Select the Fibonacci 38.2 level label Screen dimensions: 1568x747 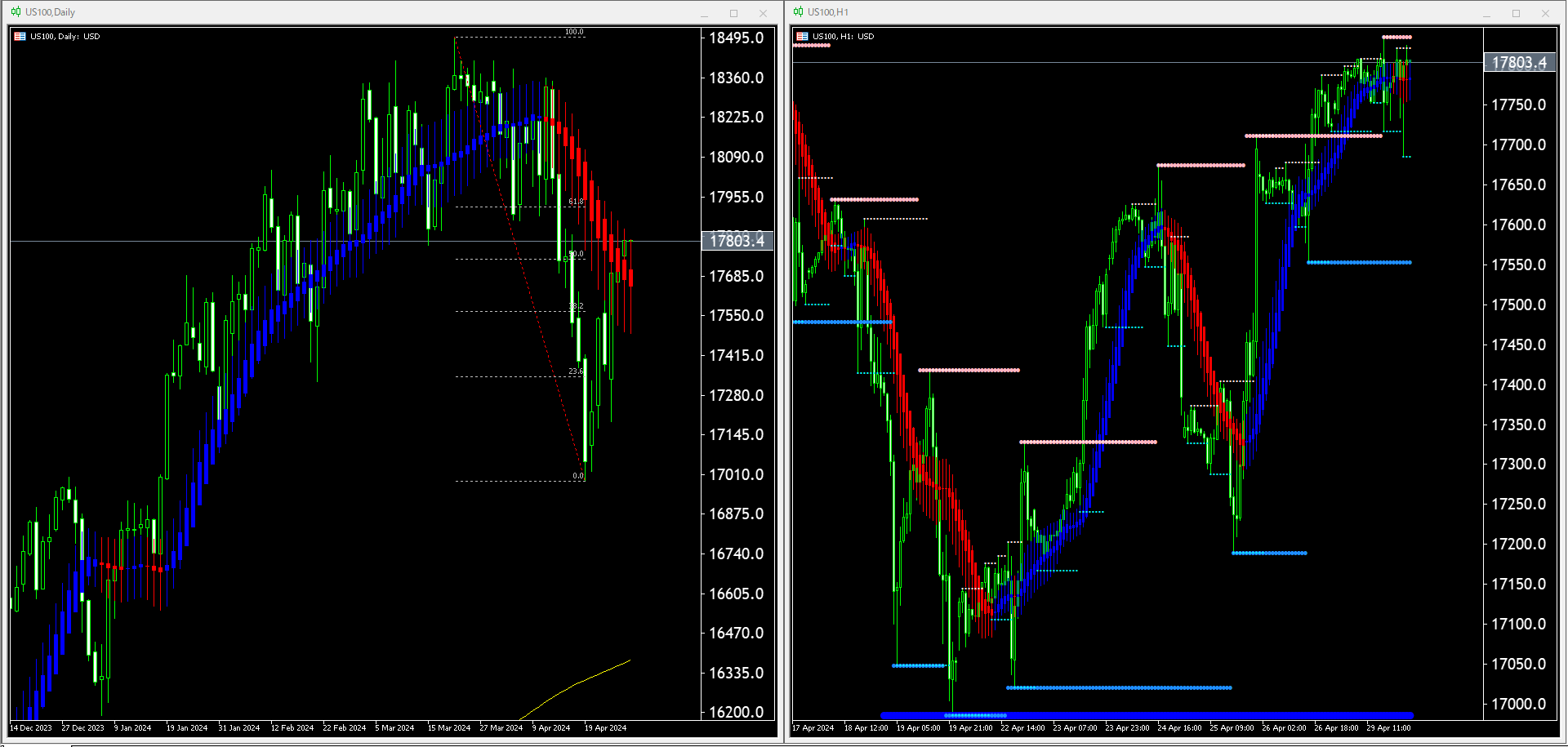(576, 306)
